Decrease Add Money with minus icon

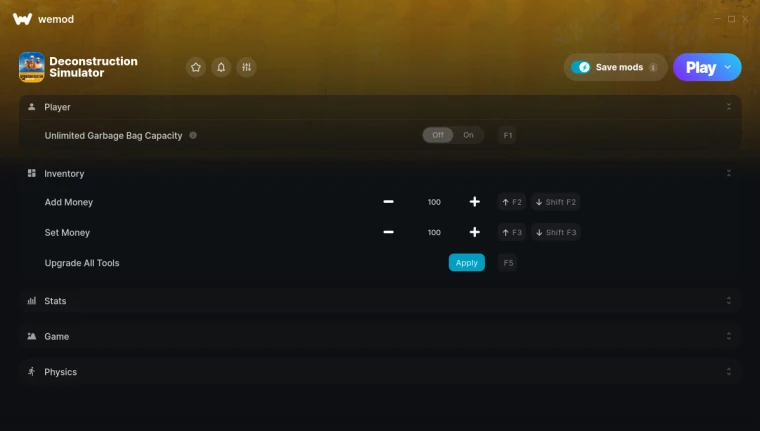point(388,202)
